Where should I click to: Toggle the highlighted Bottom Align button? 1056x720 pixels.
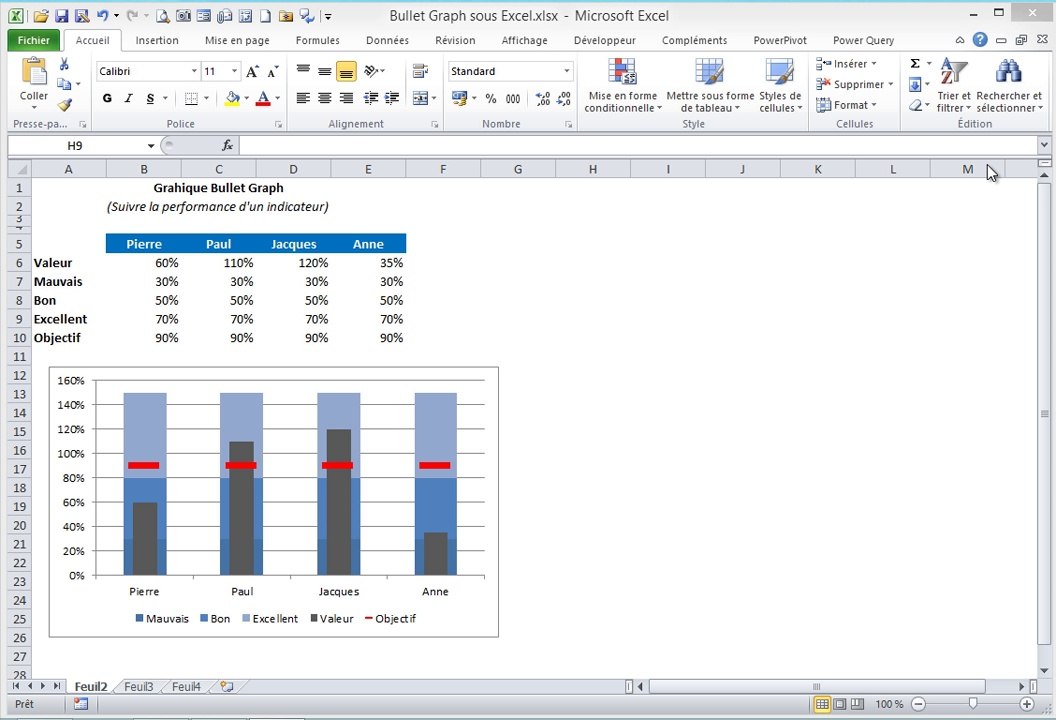[x=346, y=71]
